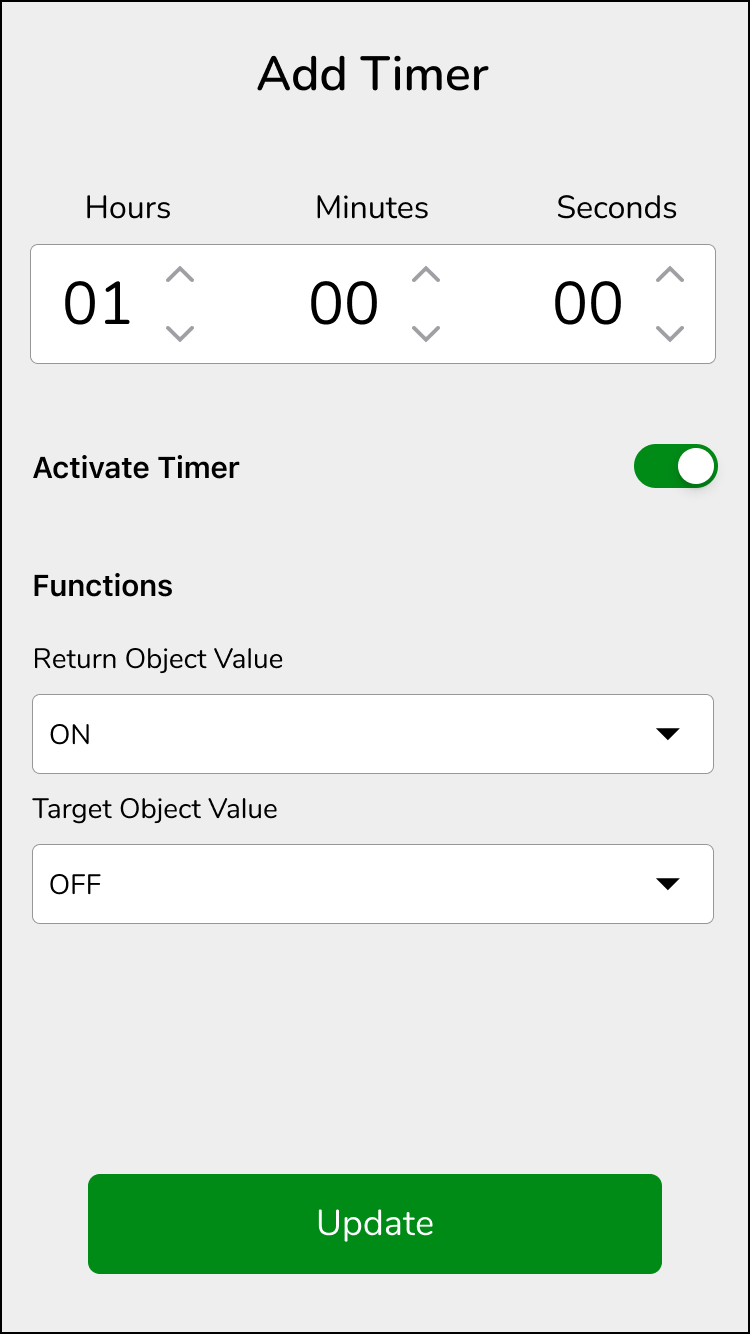Click the Functions section heading
The height and width of the screenshot is (1334, 750).
[x=103, y=586]
